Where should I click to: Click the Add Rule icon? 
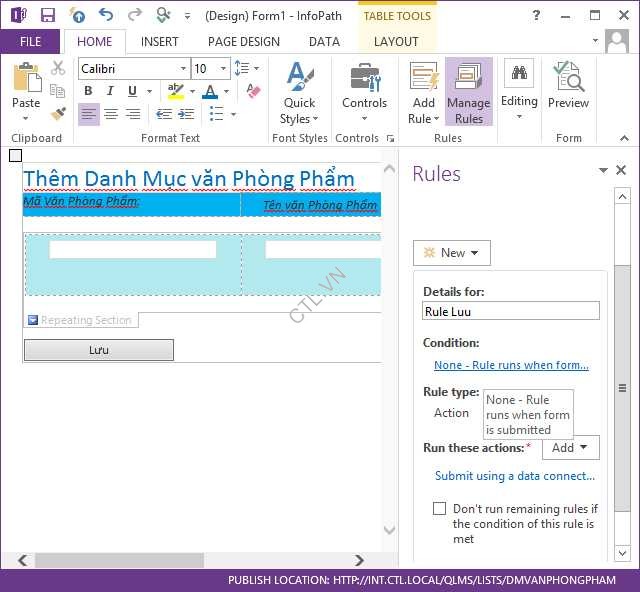(424, 92)
